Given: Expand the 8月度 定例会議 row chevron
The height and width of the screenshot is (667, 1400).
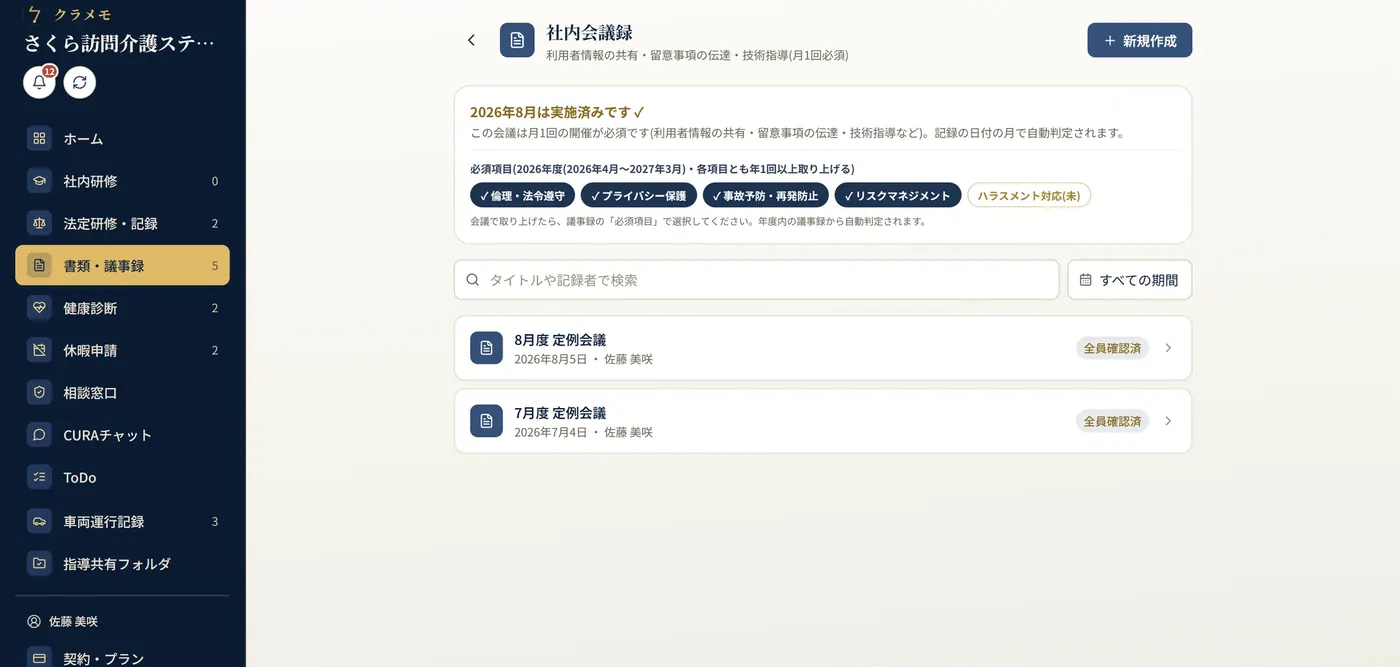Looking at the screenshot, I should (1168, 348).
